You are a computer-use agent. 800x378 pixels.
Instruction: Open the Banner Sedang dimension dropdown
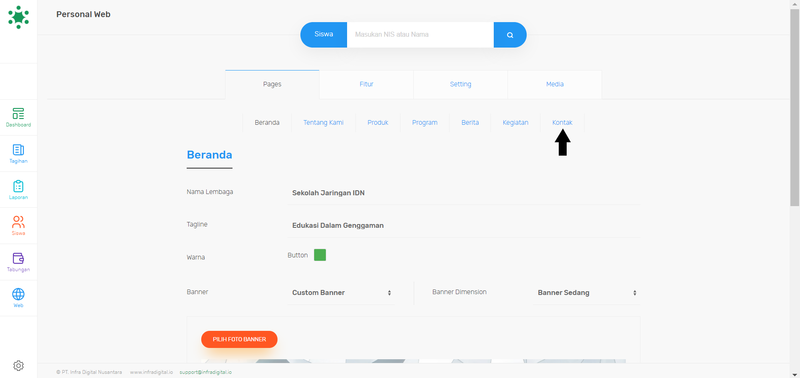[x=586, y=293]
